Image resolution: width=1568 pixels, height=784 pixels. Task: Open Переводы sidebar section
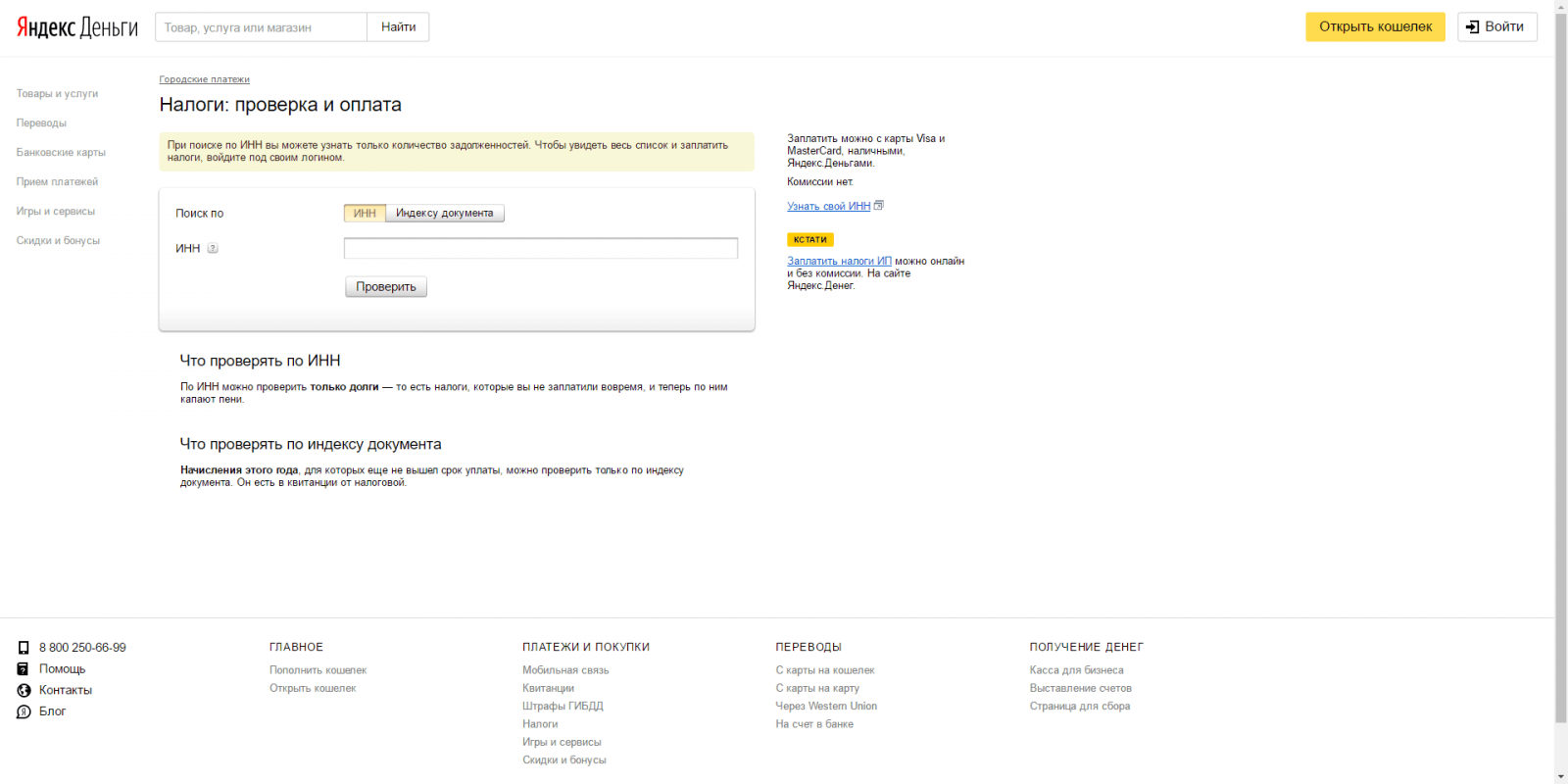tap(41, 123)
